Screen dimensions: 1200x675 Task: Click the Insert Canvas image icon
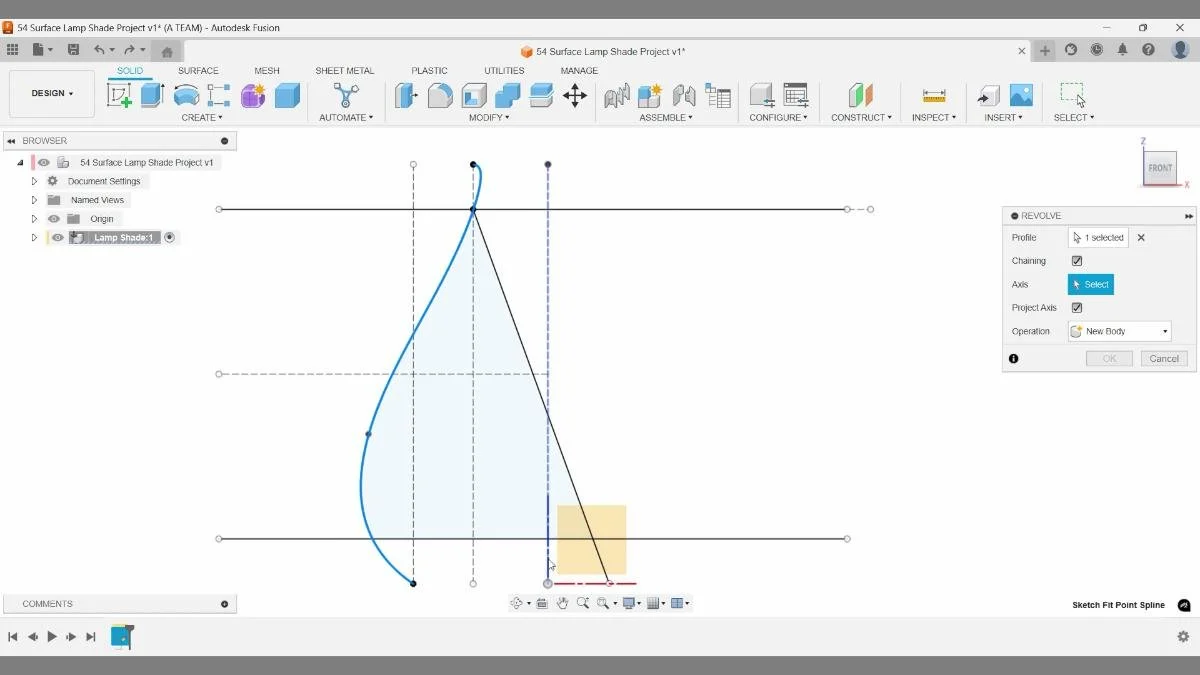pyautogui.click(x=1021, y=95)
